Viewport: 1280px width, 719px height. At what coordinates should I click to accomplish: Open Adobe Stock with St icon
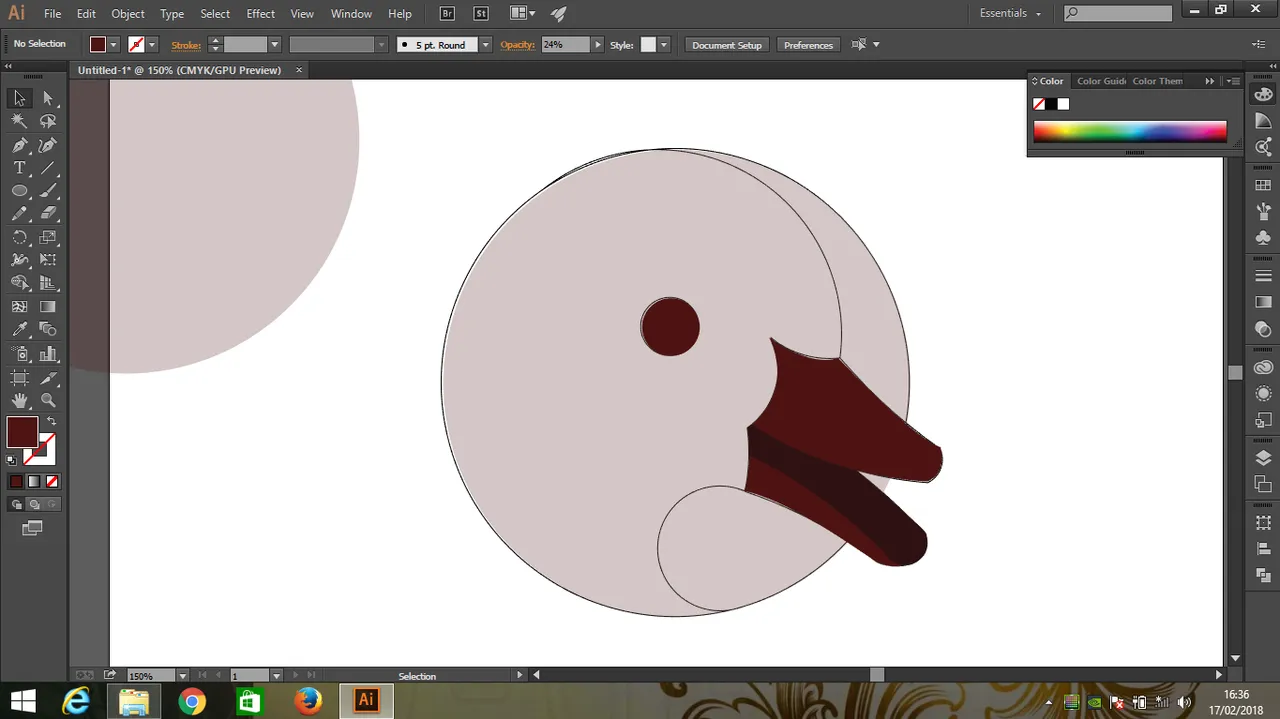click(481, 14)
